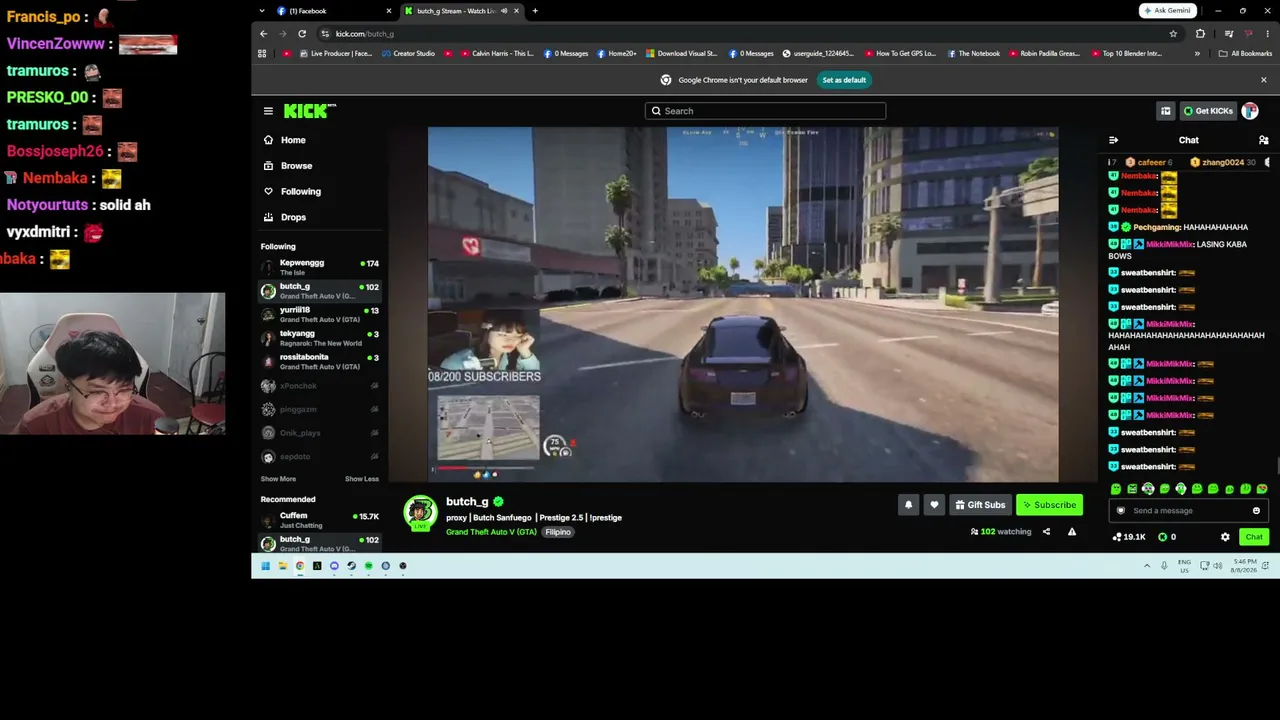Viewport: 1280px width, 720px height.
Task: Reload the page in Chrome
Action: (x=301, y=34)
